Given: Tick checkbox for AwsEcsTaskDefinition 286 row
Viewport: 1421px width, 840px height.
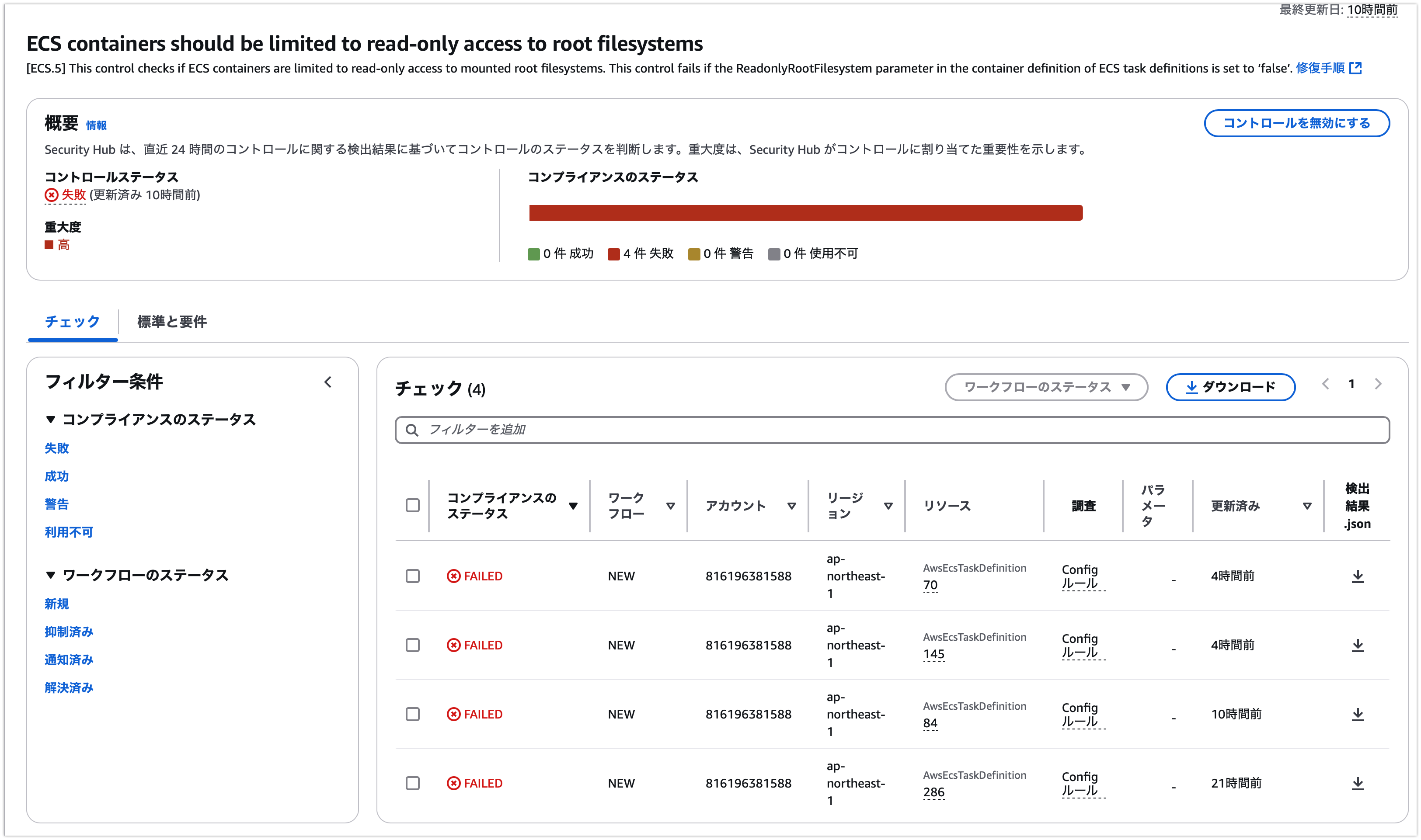Looking at the screenshot, I should [x=413, y=783].
